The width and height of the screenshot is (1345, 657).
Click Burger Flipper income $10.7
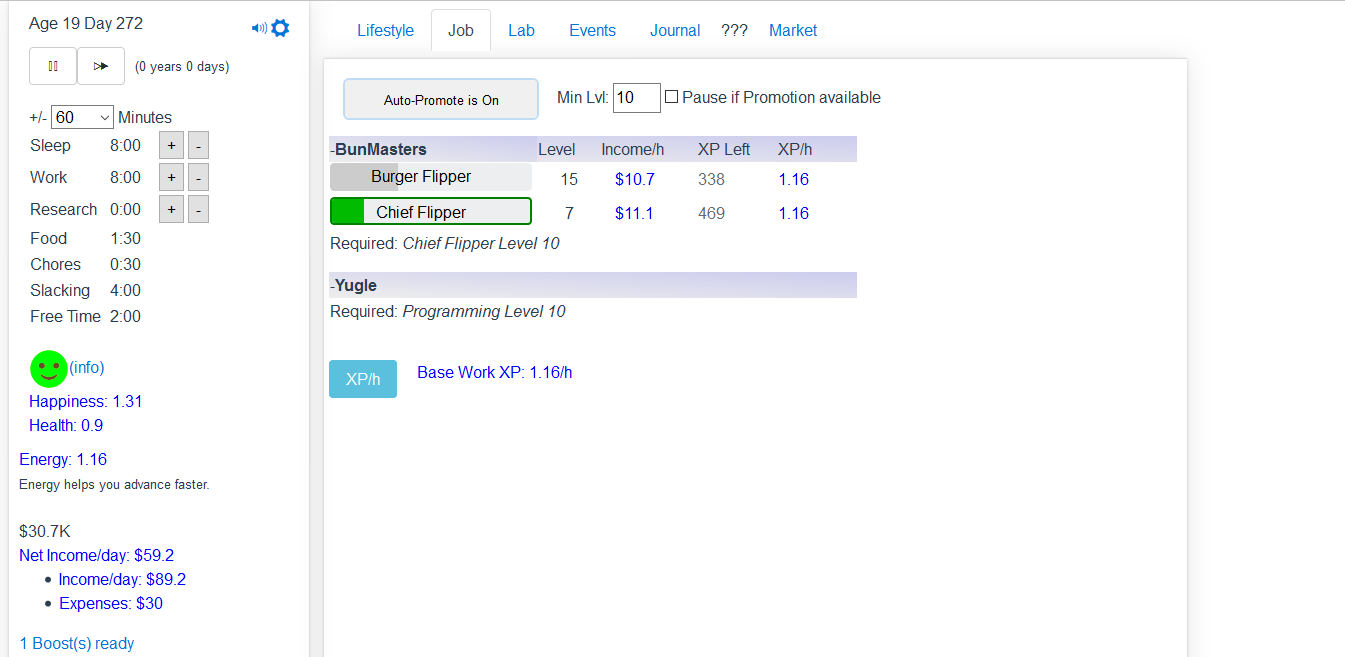coord(635,179)
